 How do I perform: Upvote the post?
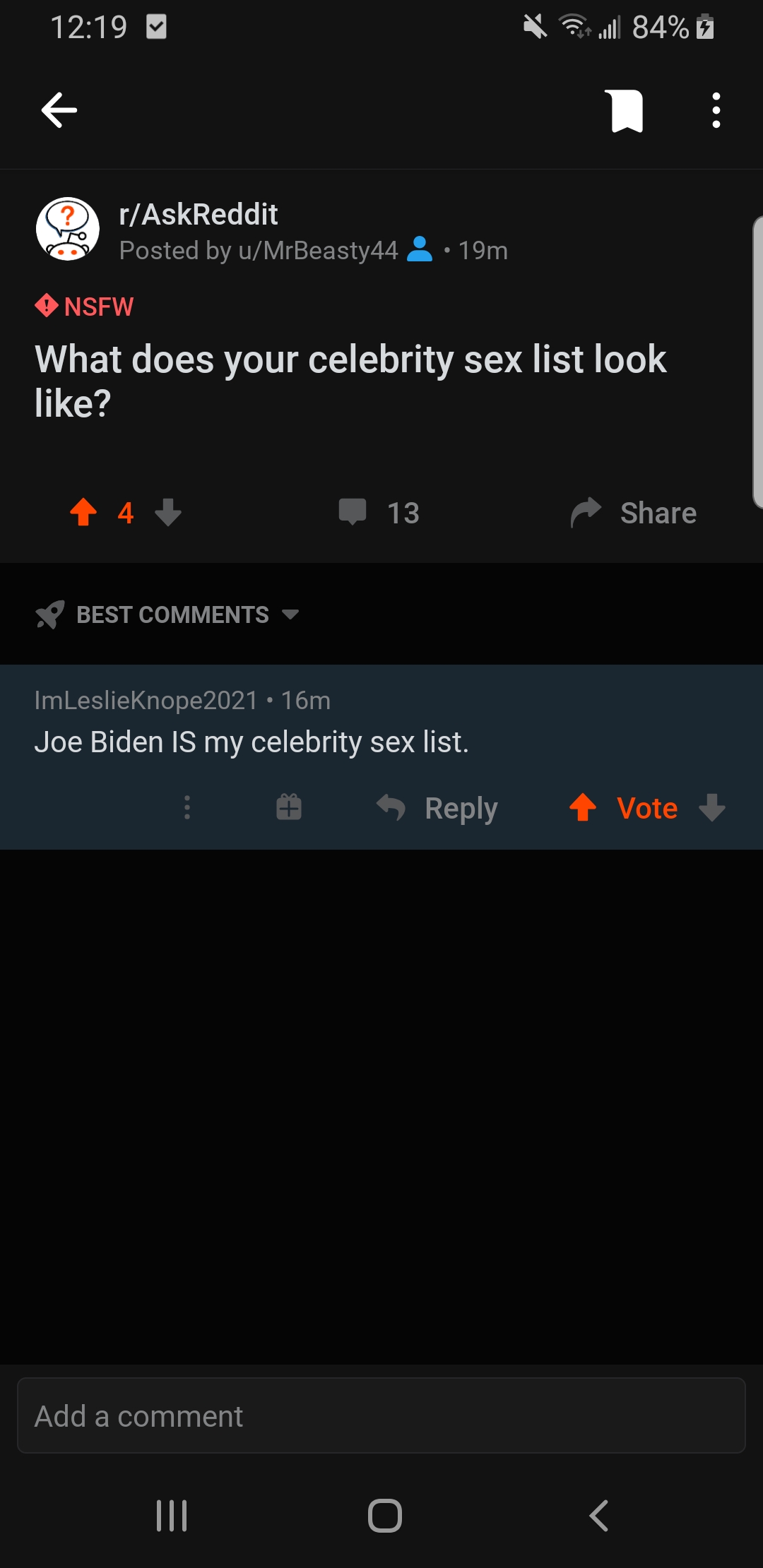pos(83,512)
